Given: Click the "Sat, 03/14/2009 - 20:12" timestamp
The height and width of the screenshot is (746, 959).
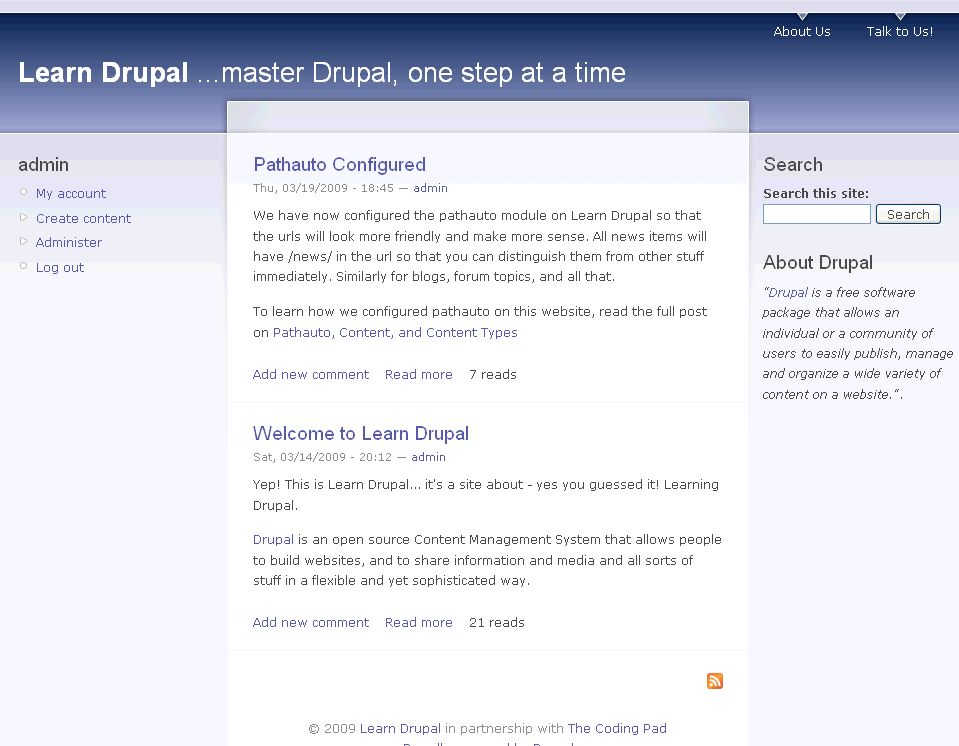Looking at the screenshot, I should point(322,457).
